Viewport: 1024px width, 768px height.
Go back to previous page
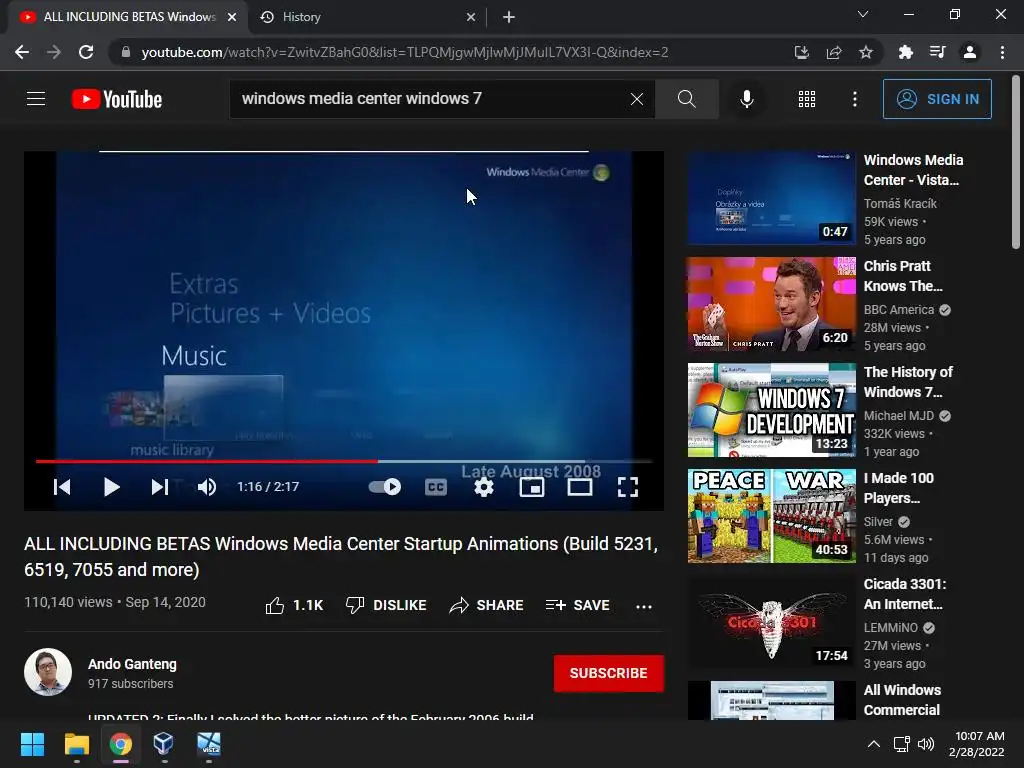[x=22, y=52]
